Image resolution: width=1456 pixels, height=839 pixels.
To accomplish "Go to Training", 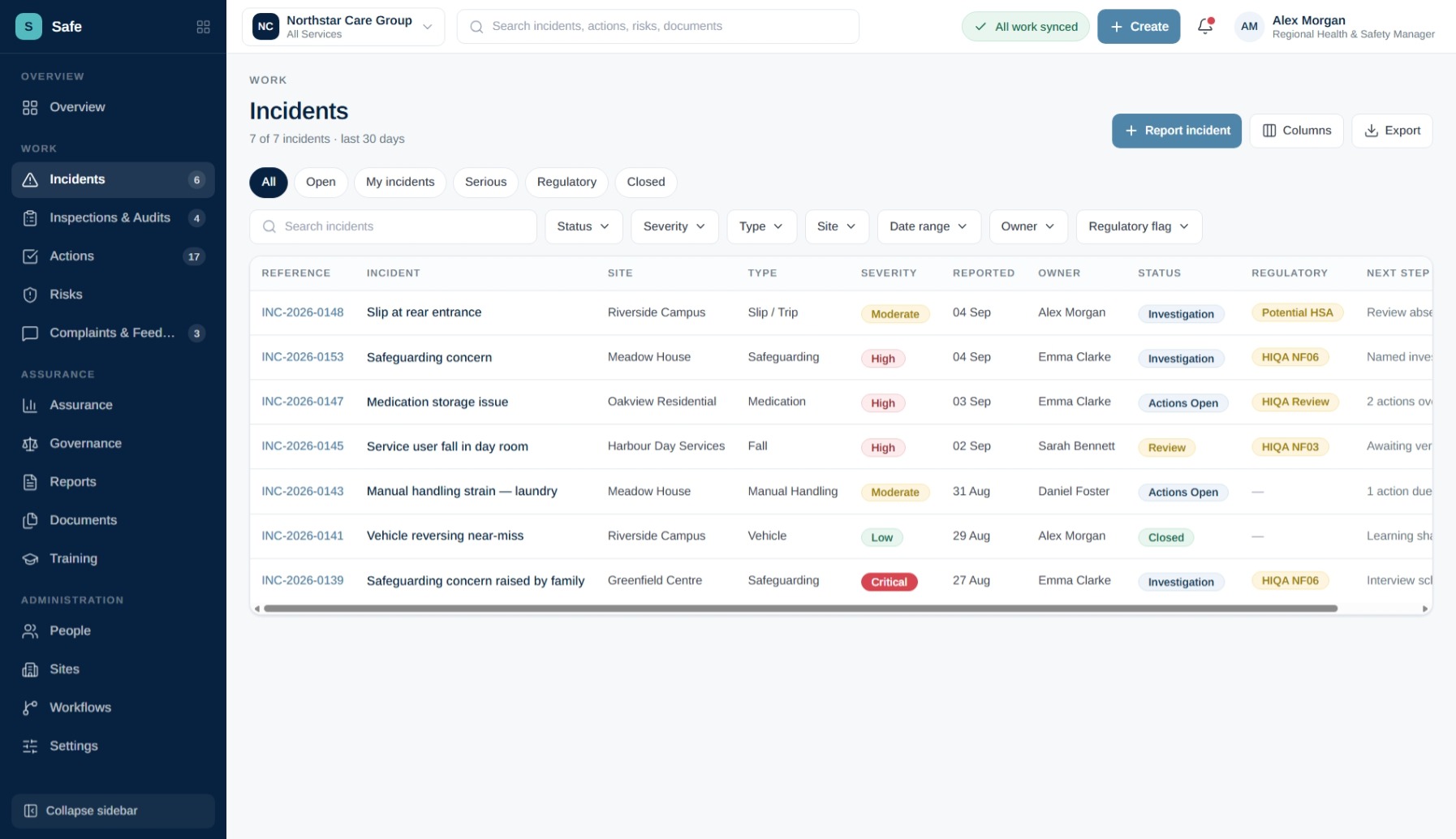I will tap(113, 558).
